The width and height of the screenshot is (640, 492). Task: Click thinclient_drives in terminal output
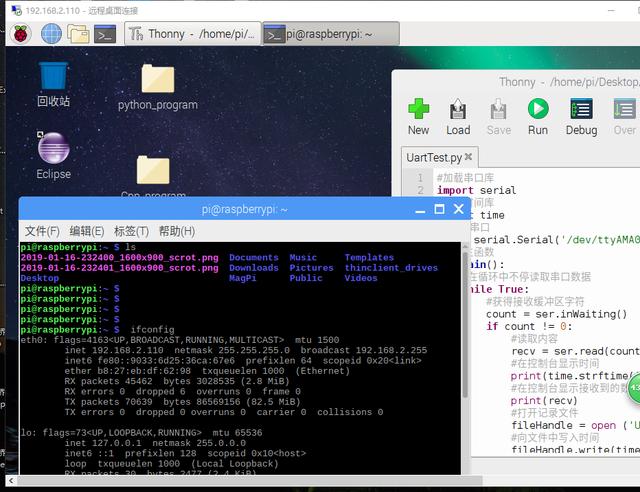pyautogui.click(x=391, y=268)
